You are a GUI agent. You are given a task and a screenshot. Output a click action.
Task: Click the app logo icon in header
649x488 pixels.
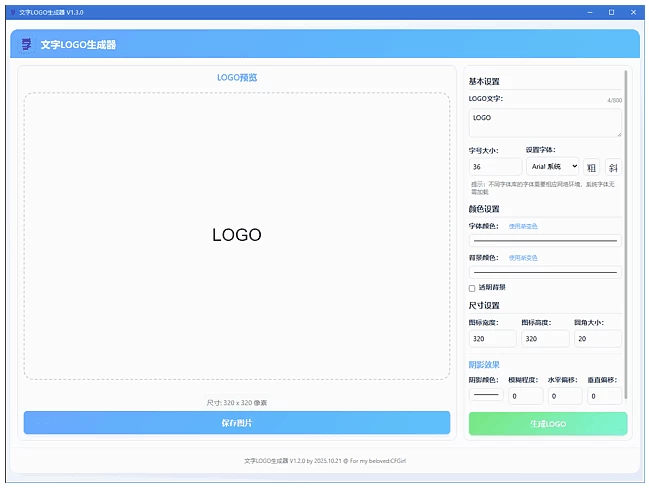pyautogui.click(x=26, y=45)
